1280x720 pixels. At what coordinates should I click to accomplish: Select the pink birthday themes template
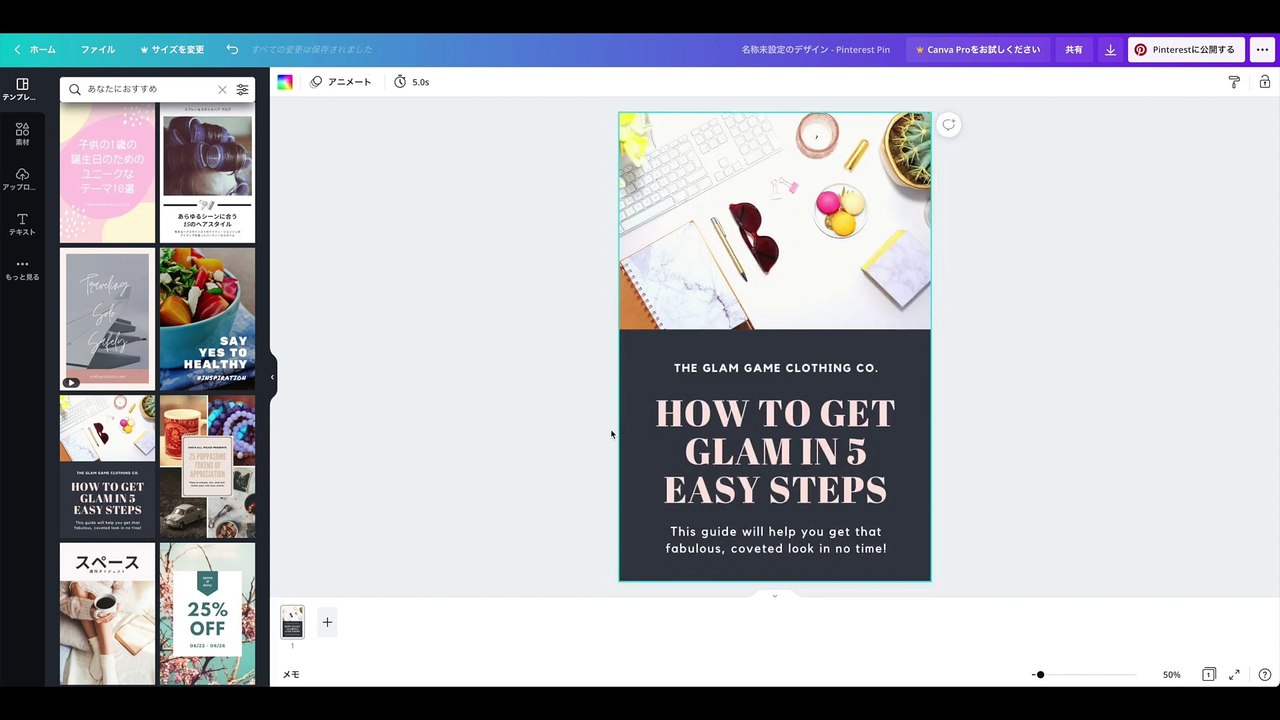click(107, 172)
